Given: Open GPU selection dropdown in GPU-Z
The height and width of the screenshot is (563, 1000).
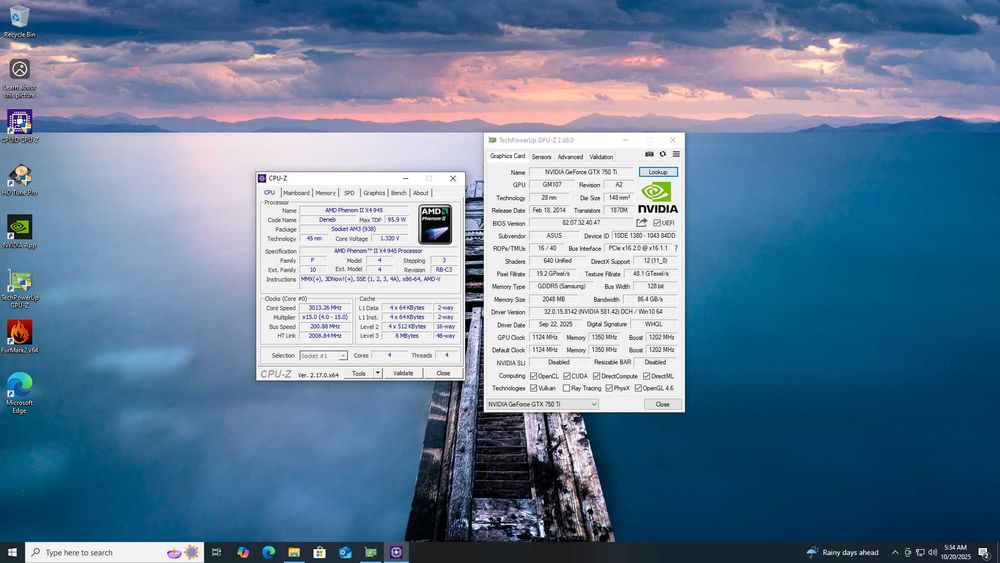Looking at the screenshot, I should coord(542,404).
